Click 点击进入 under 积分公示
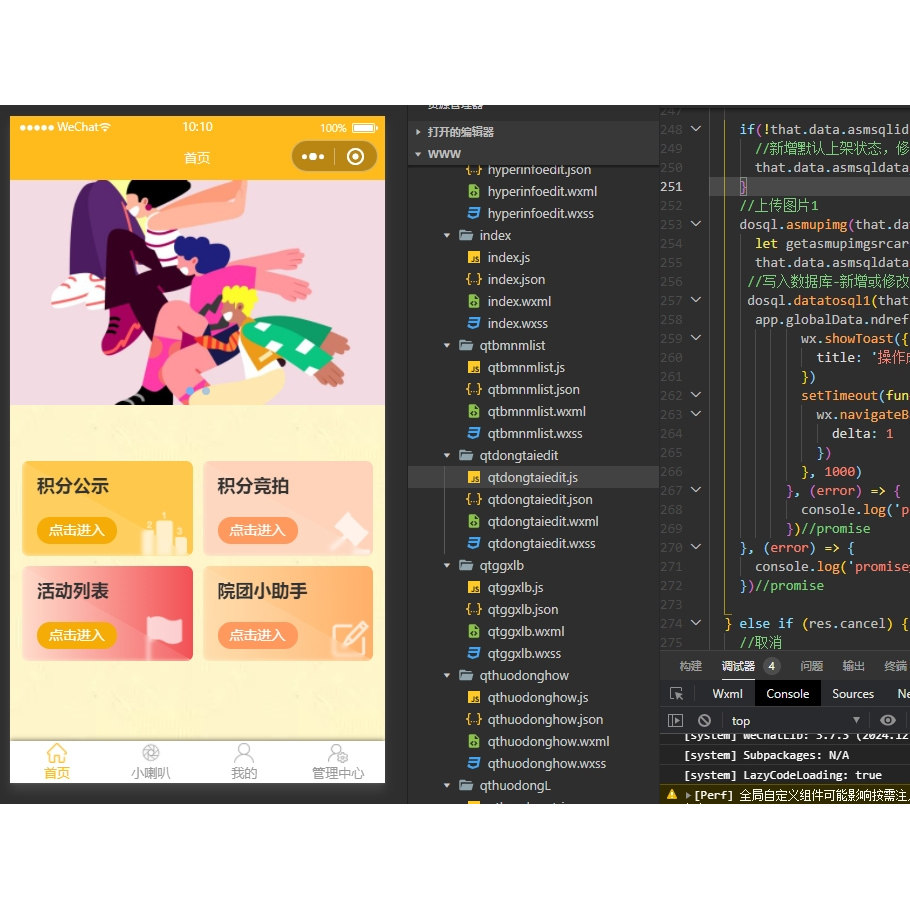This screenshot has width=910, height=910. (76, 531)
